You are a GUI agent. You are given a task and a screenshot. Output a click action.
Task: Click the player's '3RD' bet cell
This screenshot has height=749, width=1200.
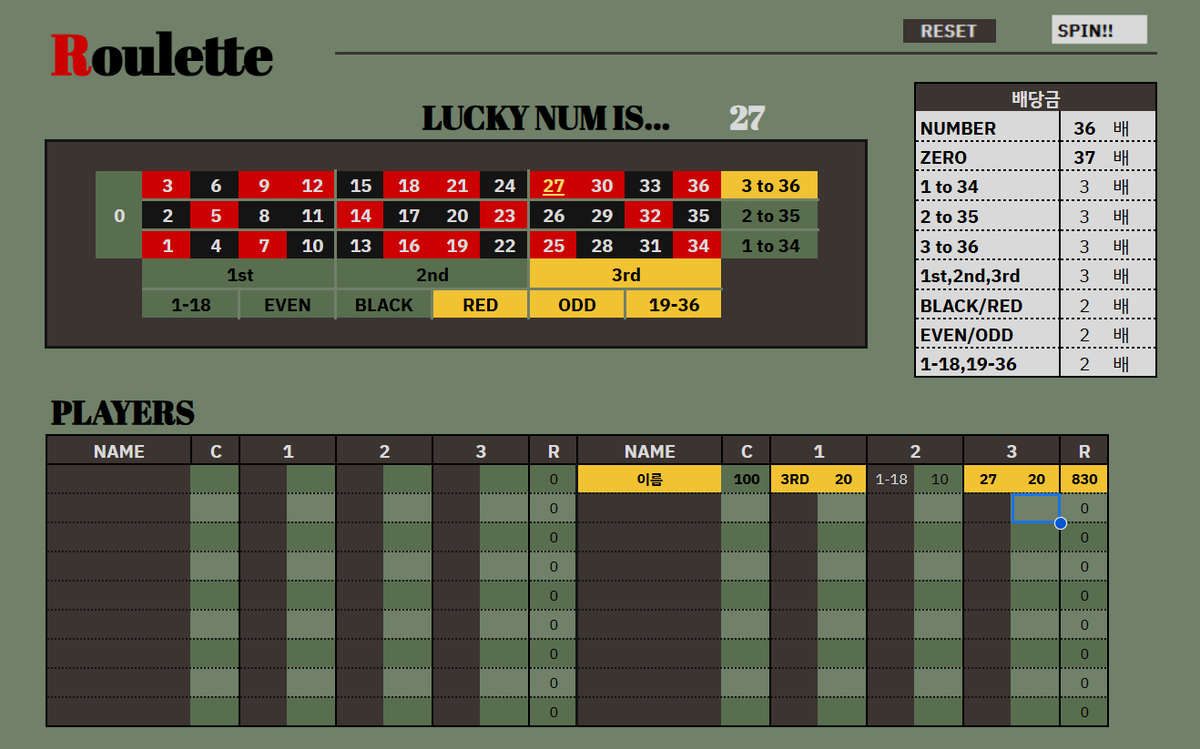(794, 479)
